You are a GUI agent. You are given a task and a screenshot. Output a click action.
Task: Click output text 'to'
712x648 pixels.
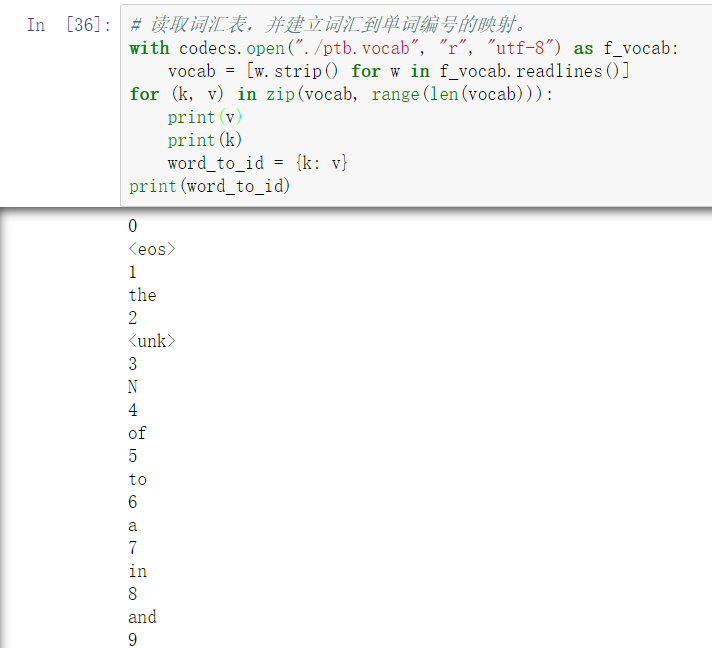coord(138,479)
